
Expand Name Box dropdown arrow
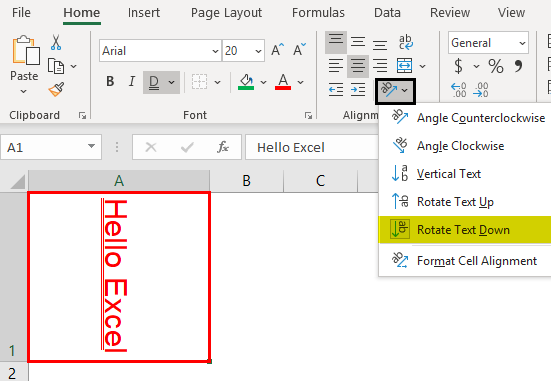(91, 146)
